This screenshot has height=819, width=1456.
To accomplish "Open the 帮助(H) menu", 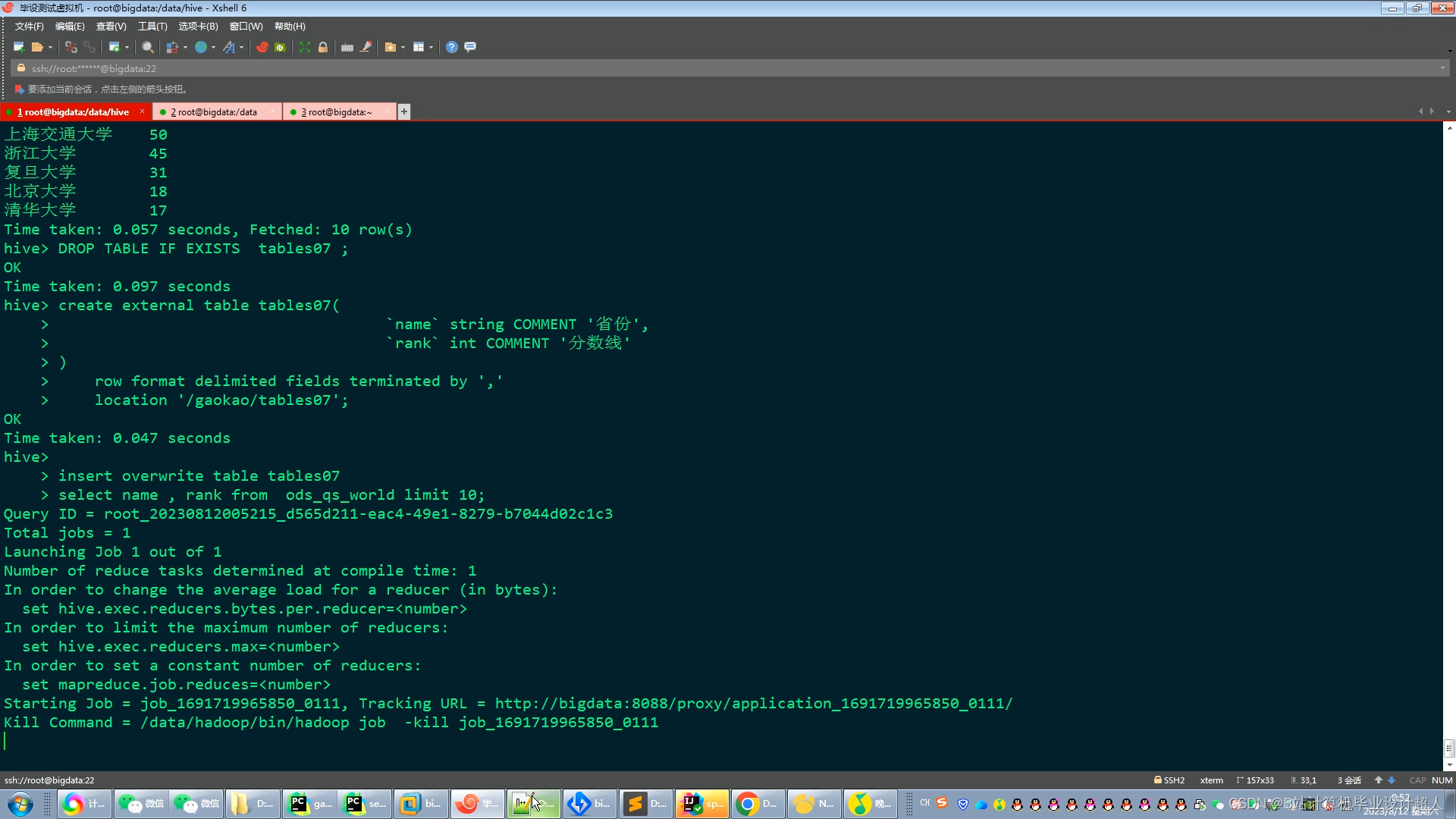I will coord(290,27).
